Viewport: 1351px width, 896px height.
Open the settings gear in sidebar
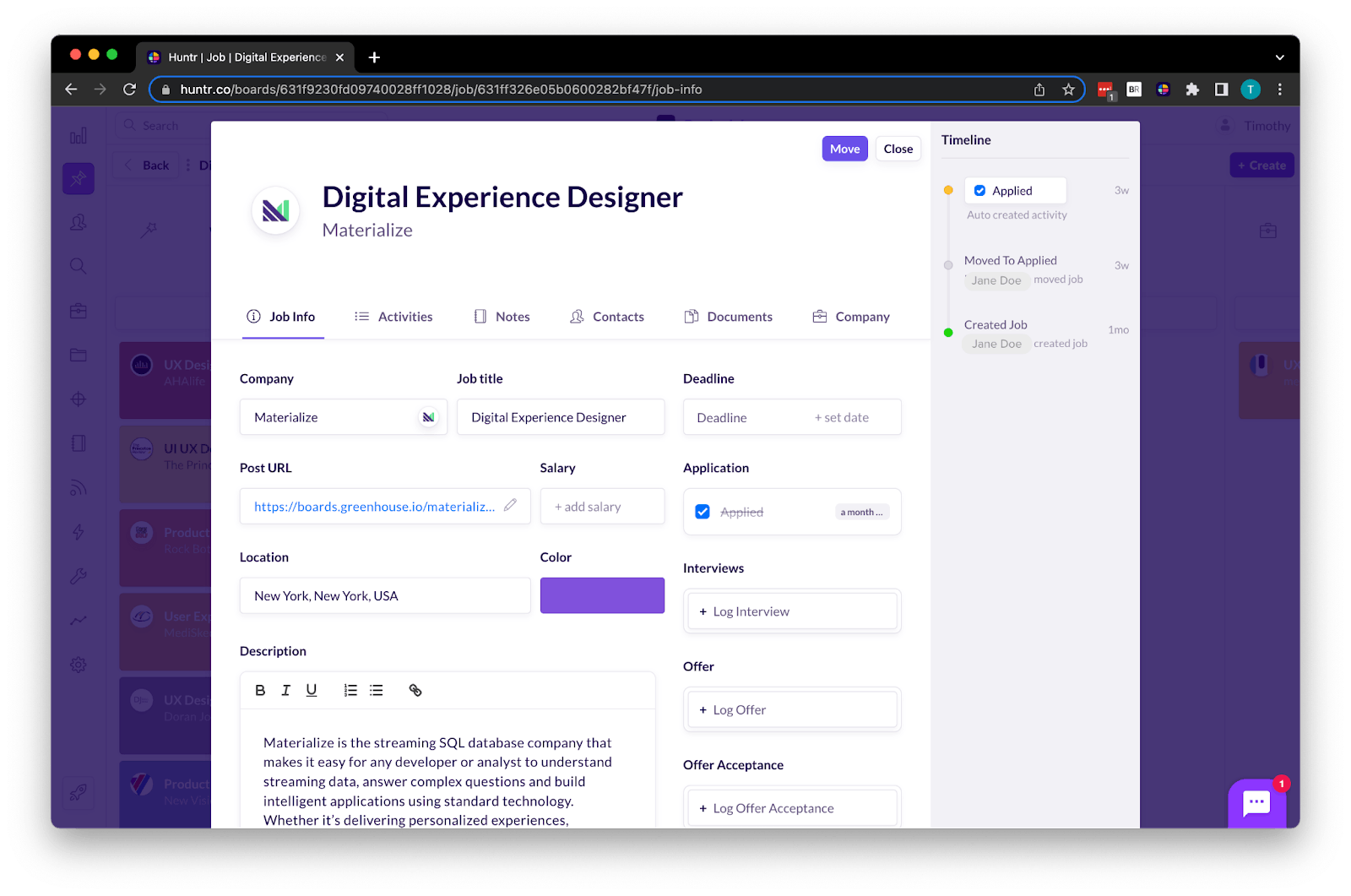[79, 665]
